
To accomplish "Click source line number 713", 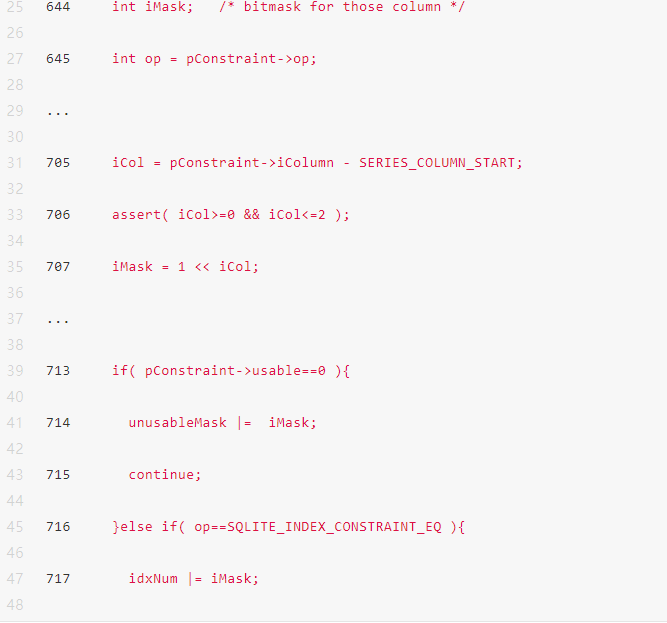I will click(x=58, y=370).
